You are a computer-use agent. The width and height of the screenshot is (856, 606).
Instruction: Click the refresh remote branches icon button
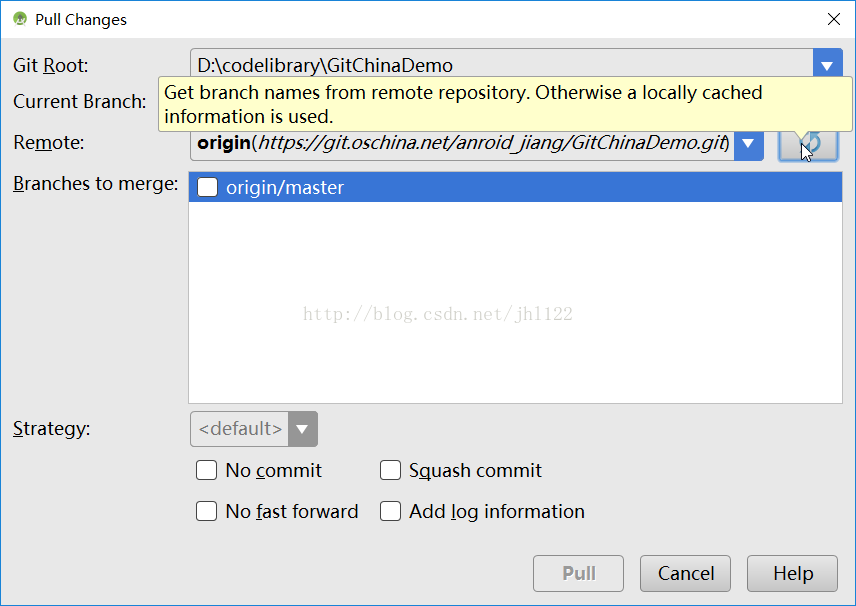click(808, 145)
